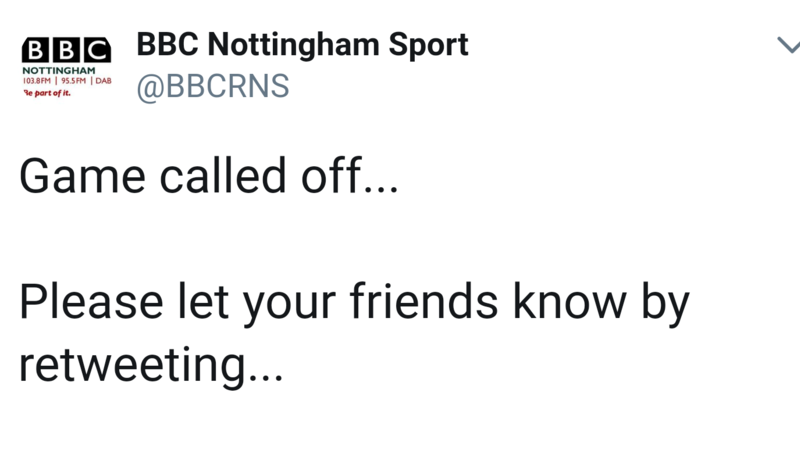Click the word "Nottingham" in account name
The height and width of the screenshot is (450, 800).
293,46
